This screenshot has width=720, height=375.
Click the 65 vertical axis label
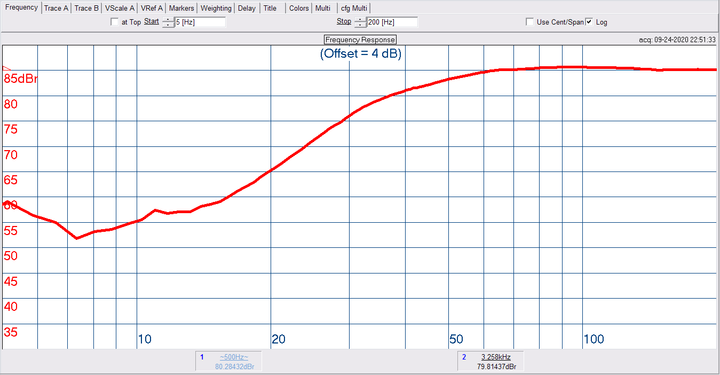pyautogui.click(x=10, y=180)
